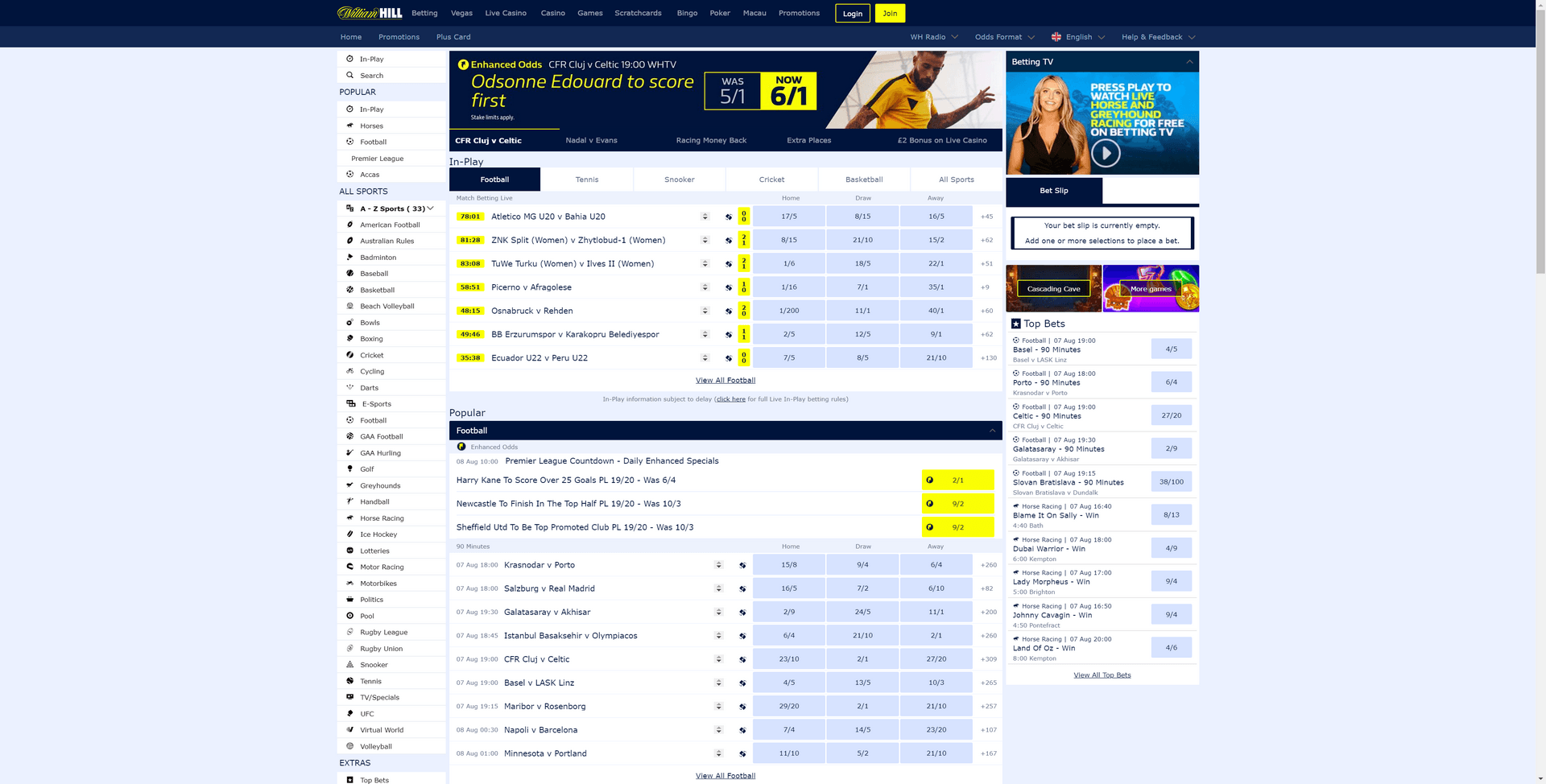Open UFC from the sidebar
This screenshot has width=1546, height=784.
[391, 714]
